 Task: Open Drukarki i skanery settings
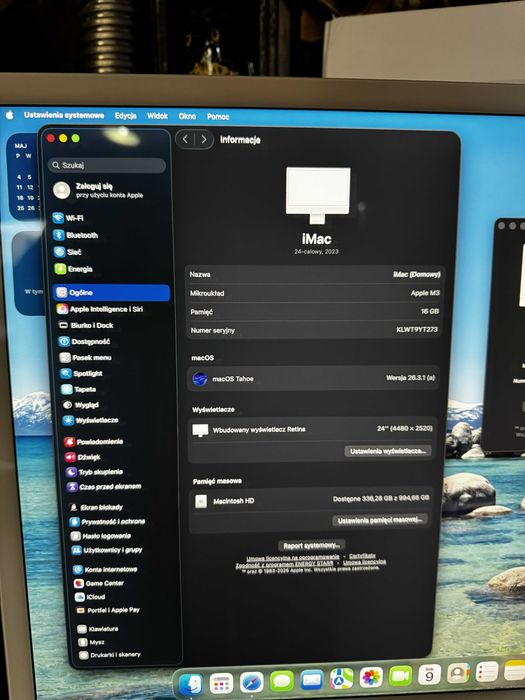point(110,655)
